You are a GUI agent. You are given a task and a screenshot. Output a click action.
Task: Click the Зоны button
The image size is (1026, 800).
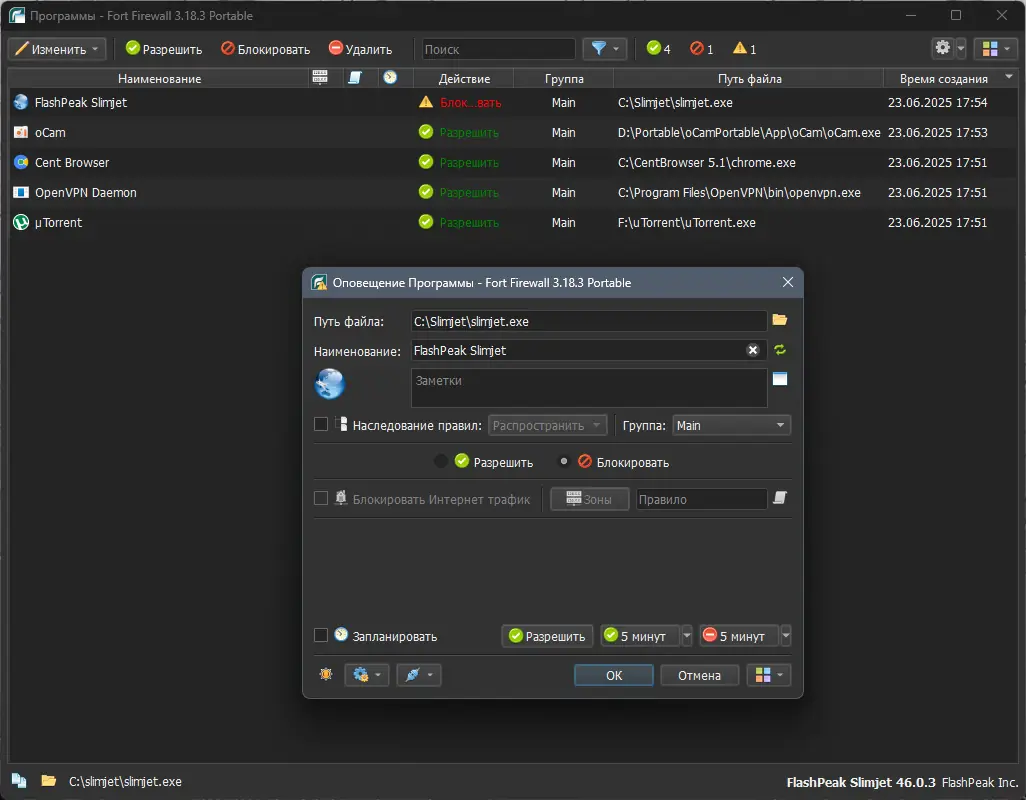click(590, 499)
